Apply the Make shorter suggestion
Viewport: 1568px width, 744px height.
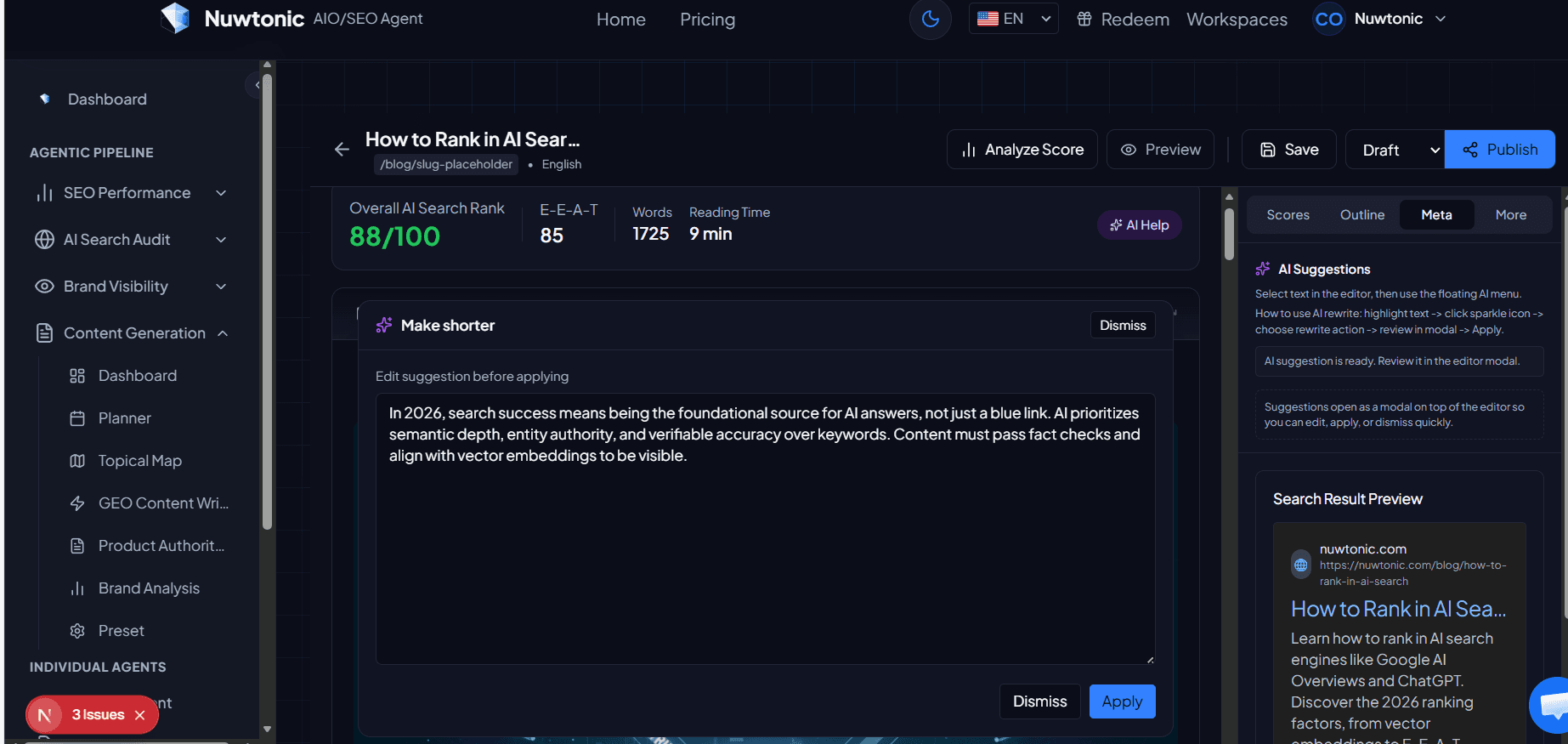coord(1122,701)
